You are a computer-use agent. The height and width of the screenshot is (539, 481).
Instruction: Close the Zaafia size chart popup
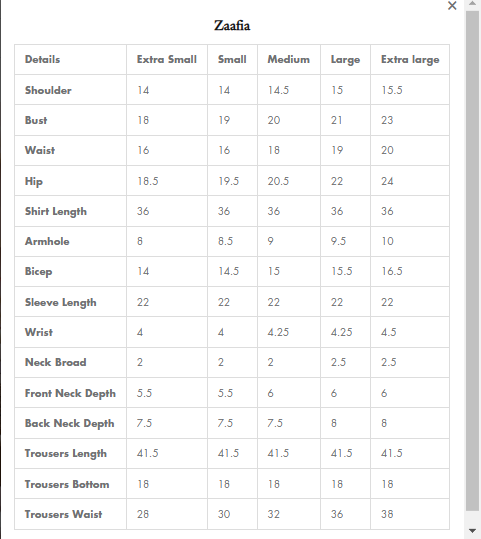click(452, 6)
